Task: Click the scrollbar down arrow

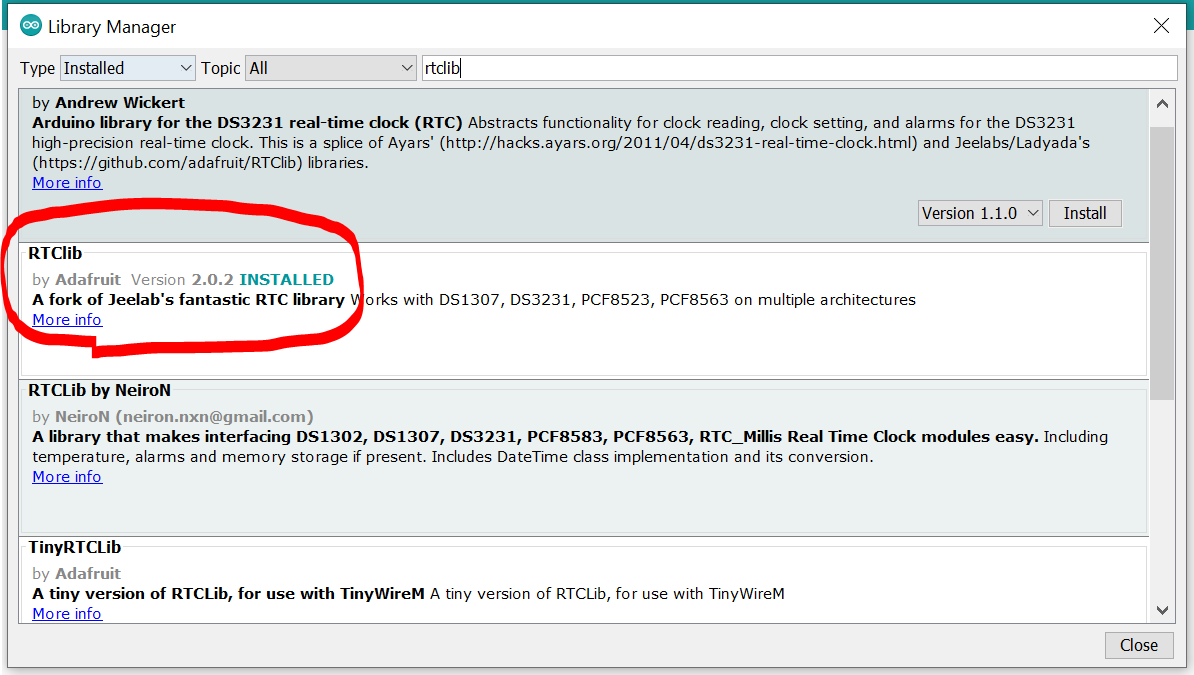Action: pyautogui.click(x=1162, y=610)
